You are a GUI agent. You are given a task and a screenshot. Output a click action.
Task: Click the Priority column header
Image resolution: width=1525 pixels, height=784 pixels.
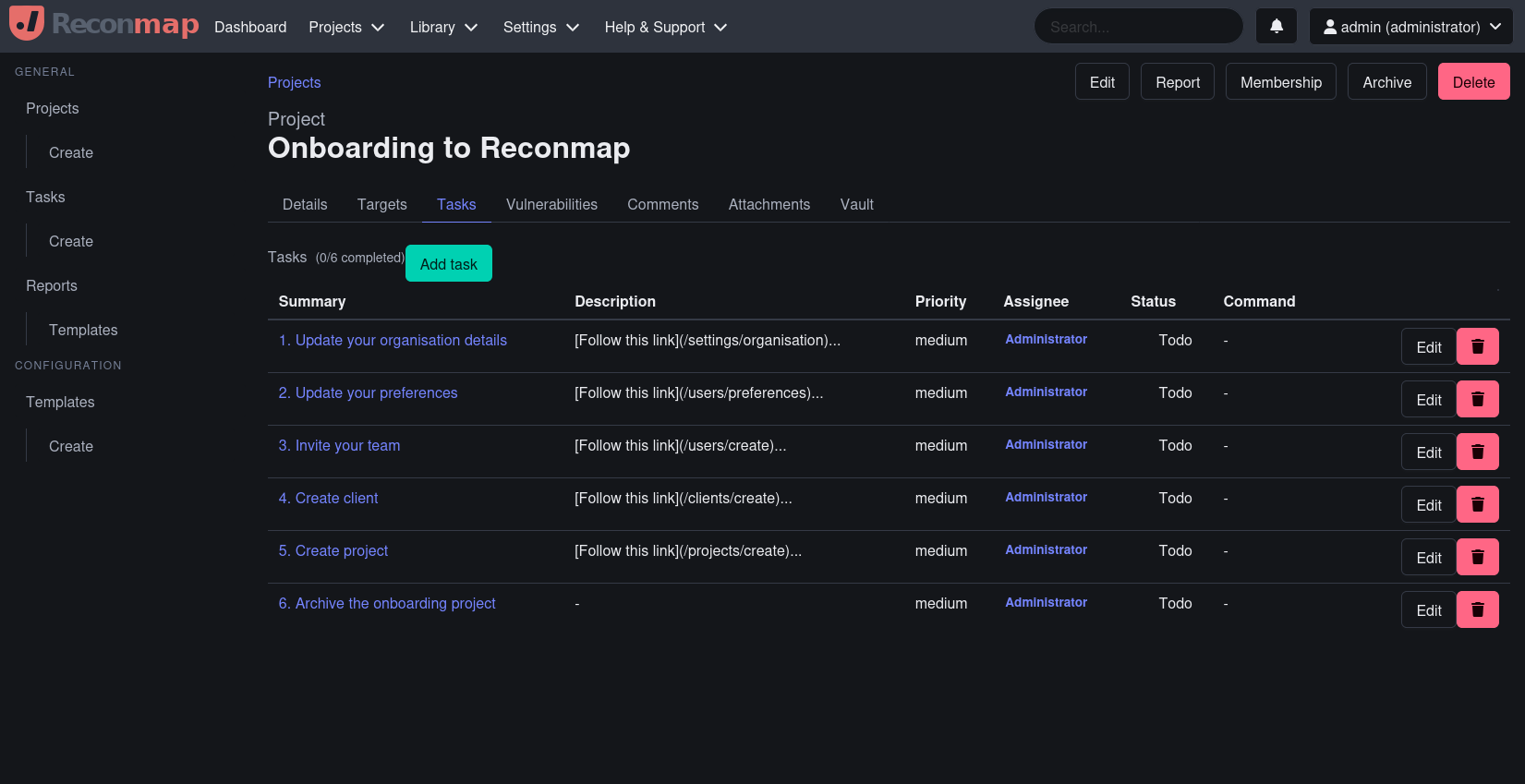tap(940, 301)
